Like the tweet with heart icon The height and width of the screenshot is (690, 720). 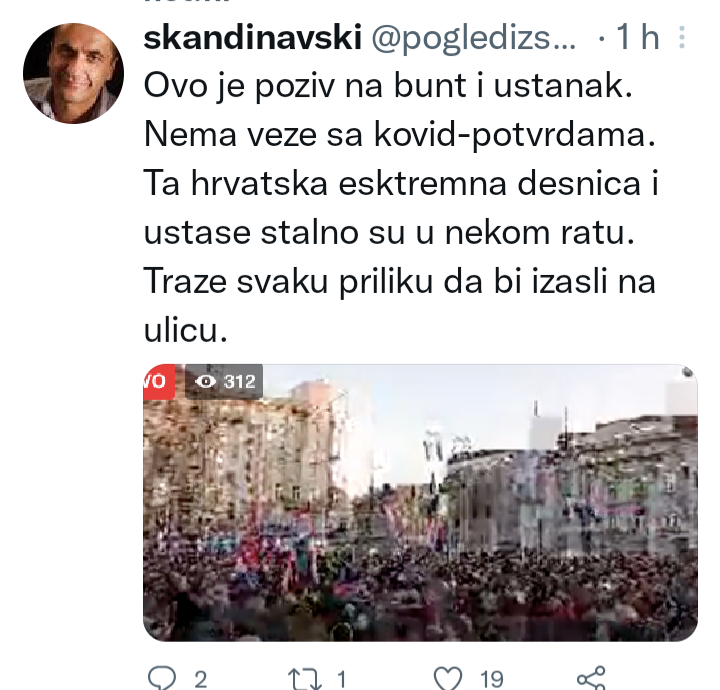point(448,678)
